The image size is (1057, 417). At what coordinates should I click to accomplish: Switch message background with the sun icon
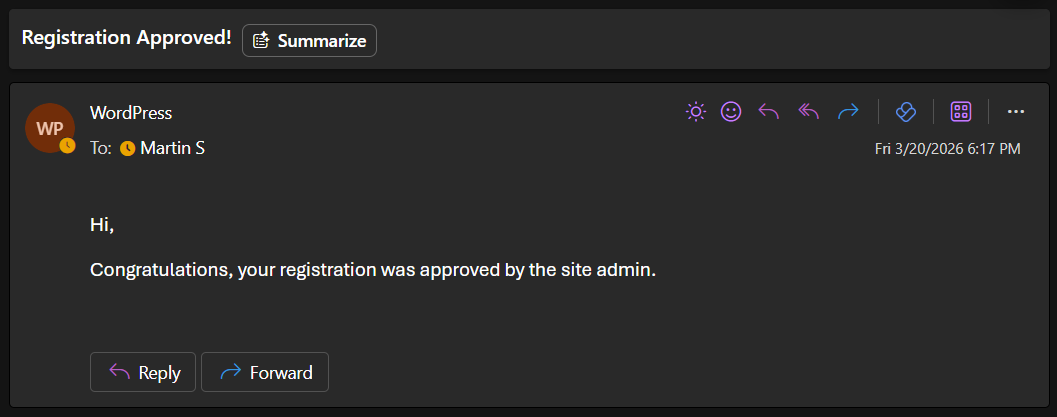pos(696,112)
